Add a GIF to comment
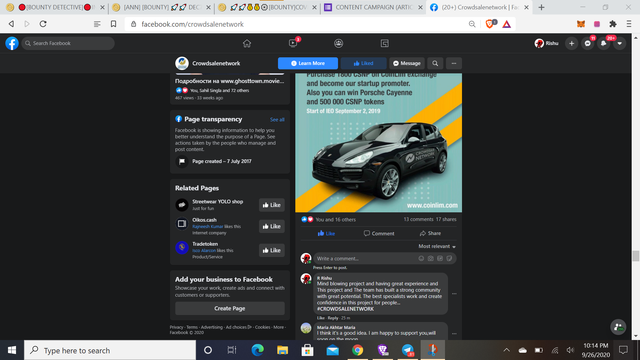This screenshot has height=360, width=640. [440, 258]
